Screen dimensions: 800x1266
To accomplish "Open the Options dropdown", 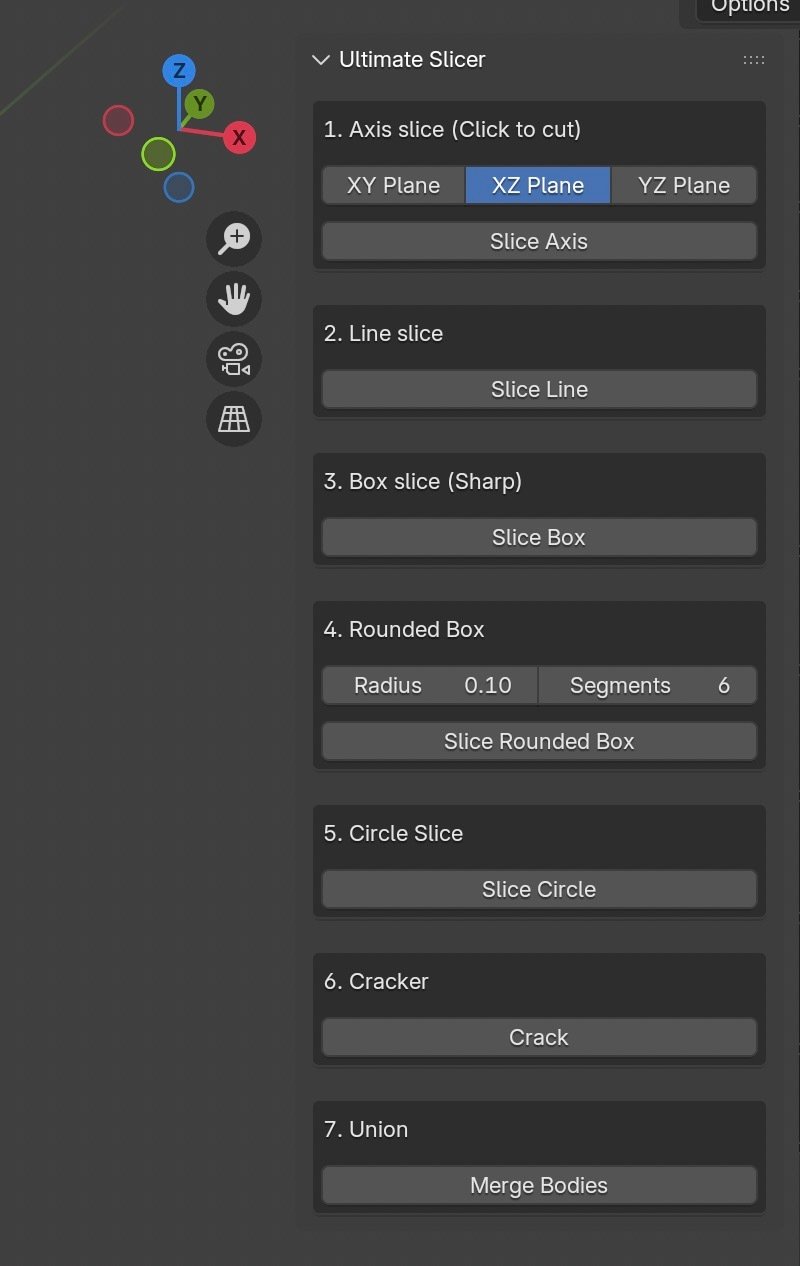I will [x=750, y=8].
